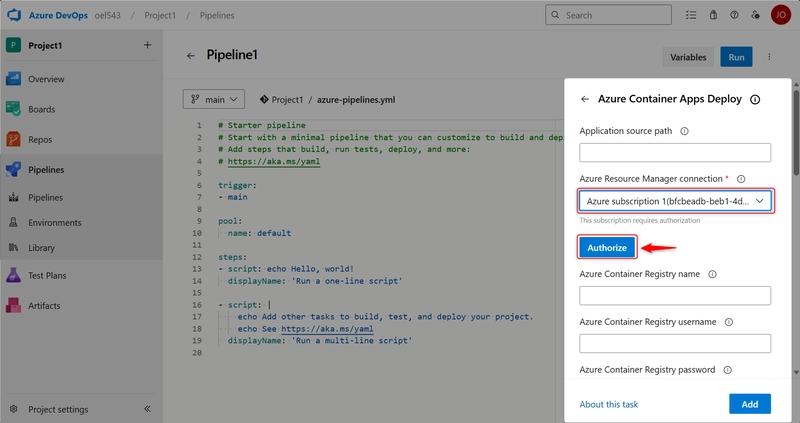800x423 pixels.
Task: Click the Azure Container Registry name field
Action: [675, 295]
